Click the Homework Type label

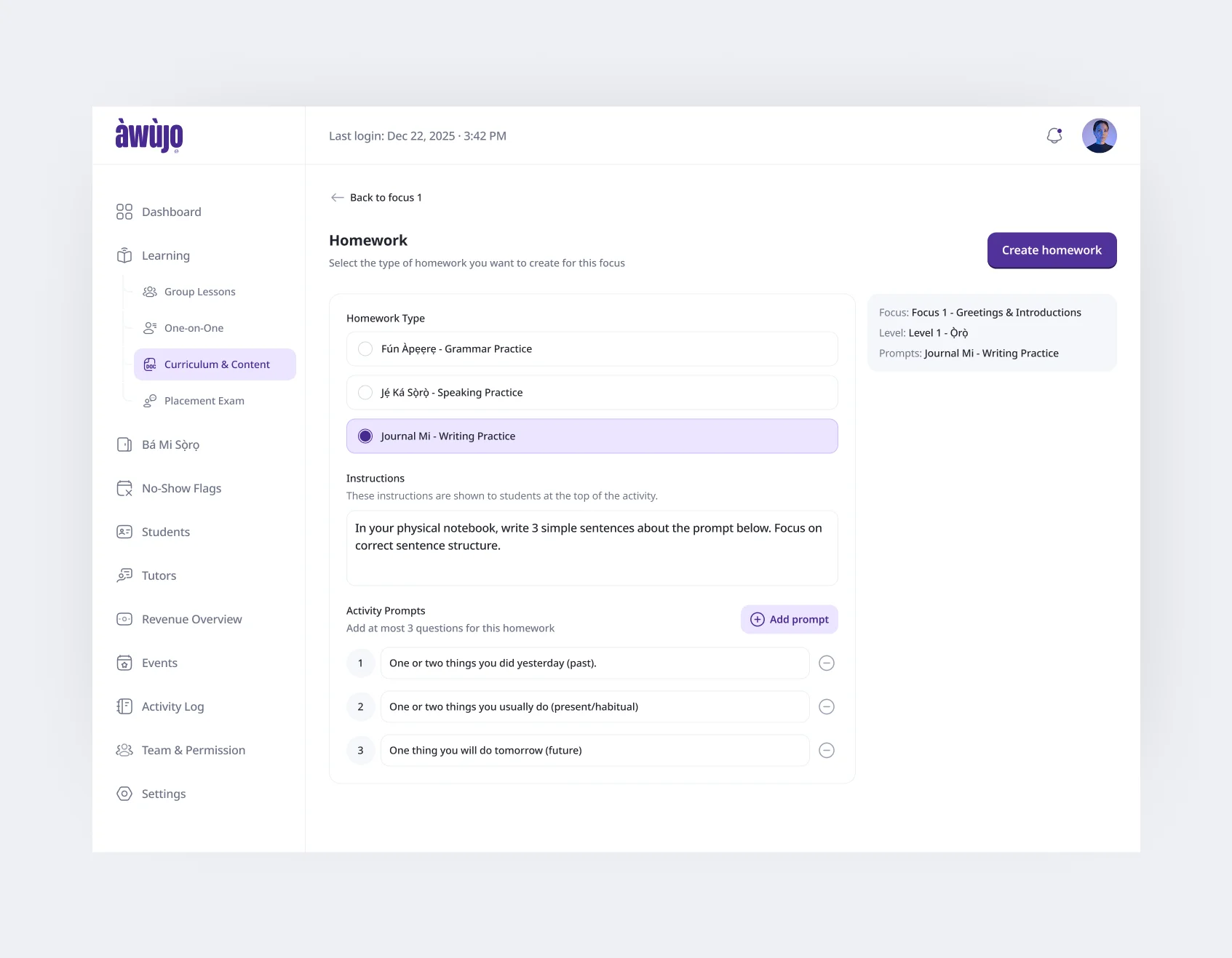(386, 318)
